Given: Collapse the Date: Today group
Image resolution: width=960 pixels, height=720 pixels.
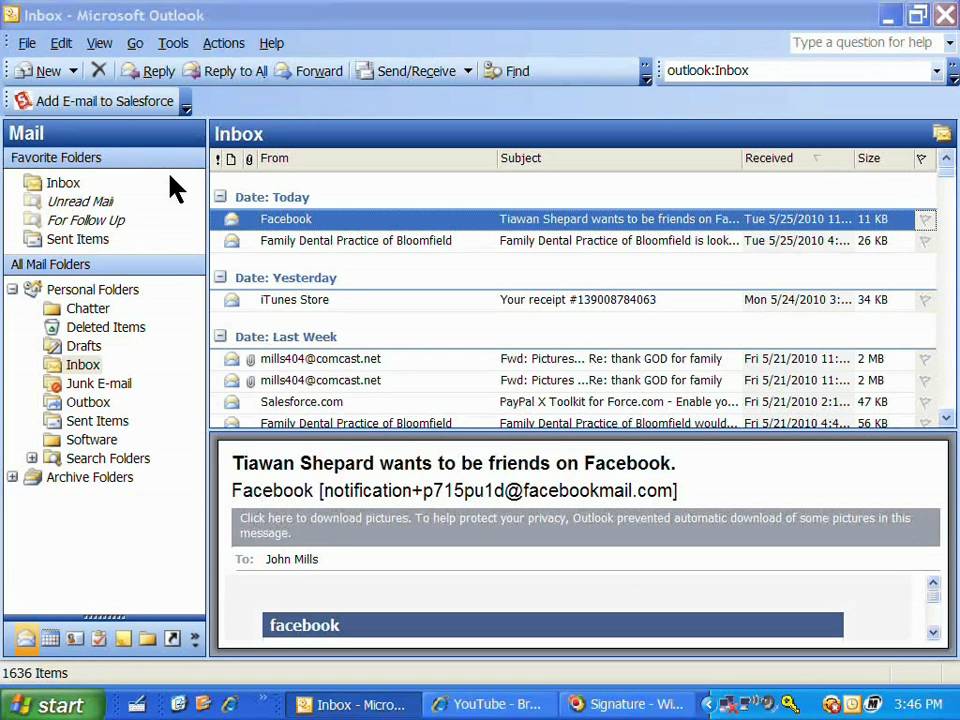Looking at the screenshot, I should pyautogui.click(x=220, y=197).
